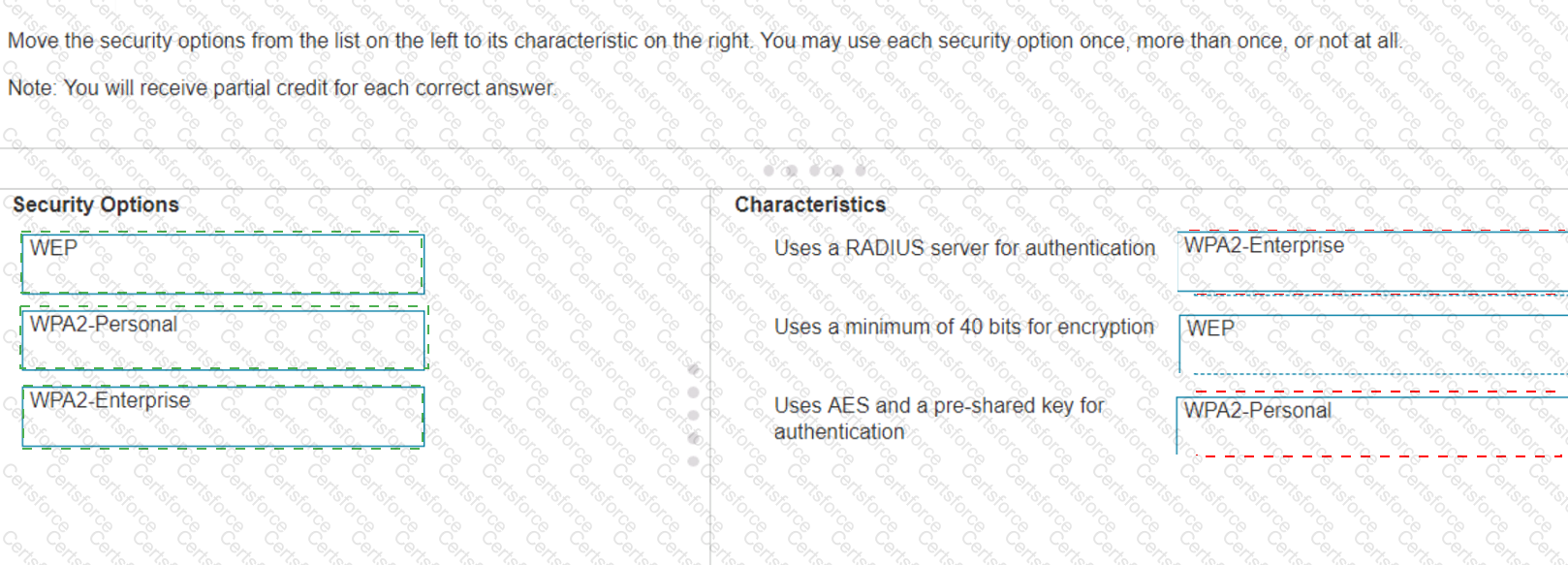This screenshot has width=1568, height=565.
Task: Click the partial credit note line
Action: pyautogui.click(x=282, y=87)
